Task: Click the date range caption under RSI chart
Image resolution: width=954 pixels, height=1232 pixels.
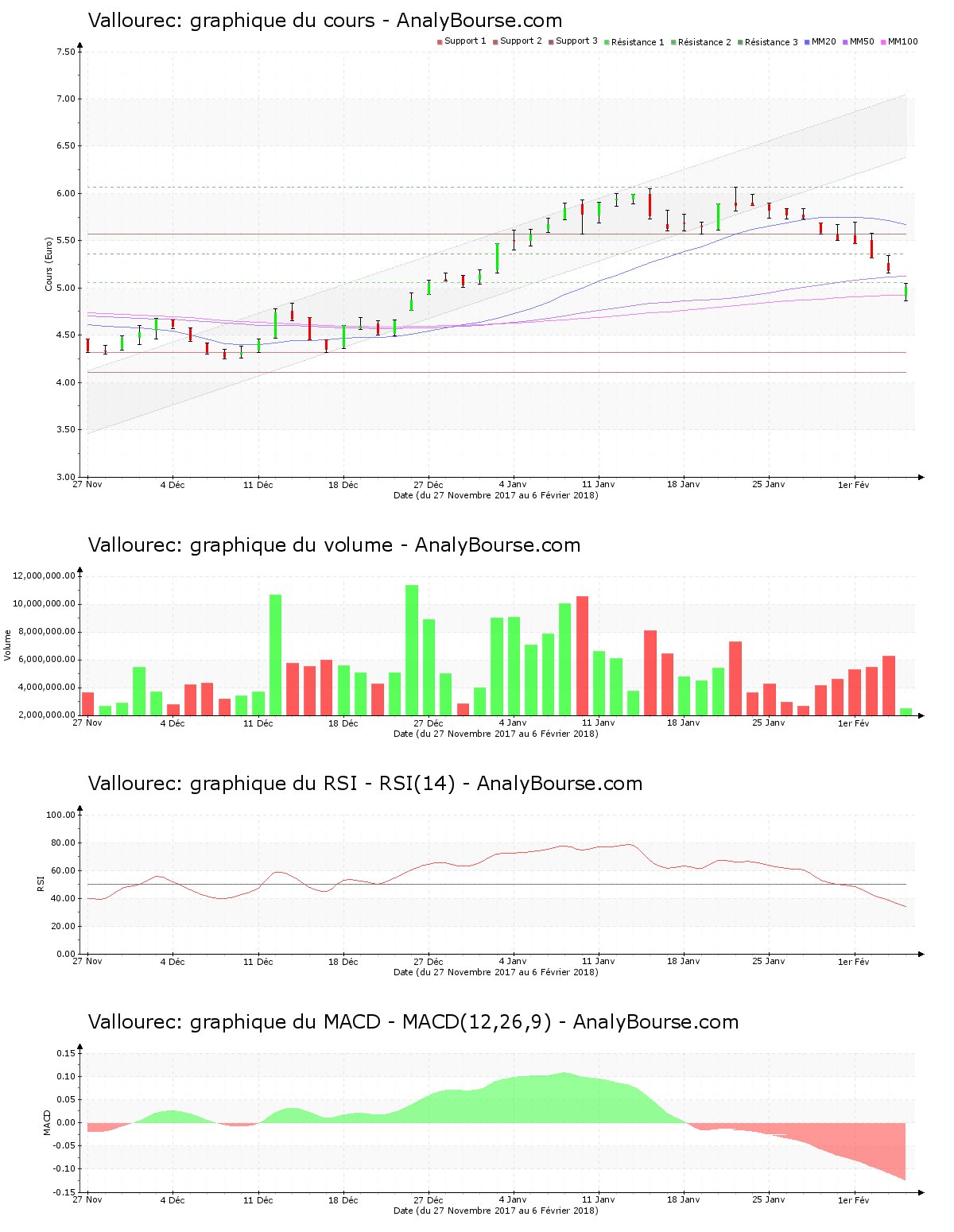Action: coord(496,972)
